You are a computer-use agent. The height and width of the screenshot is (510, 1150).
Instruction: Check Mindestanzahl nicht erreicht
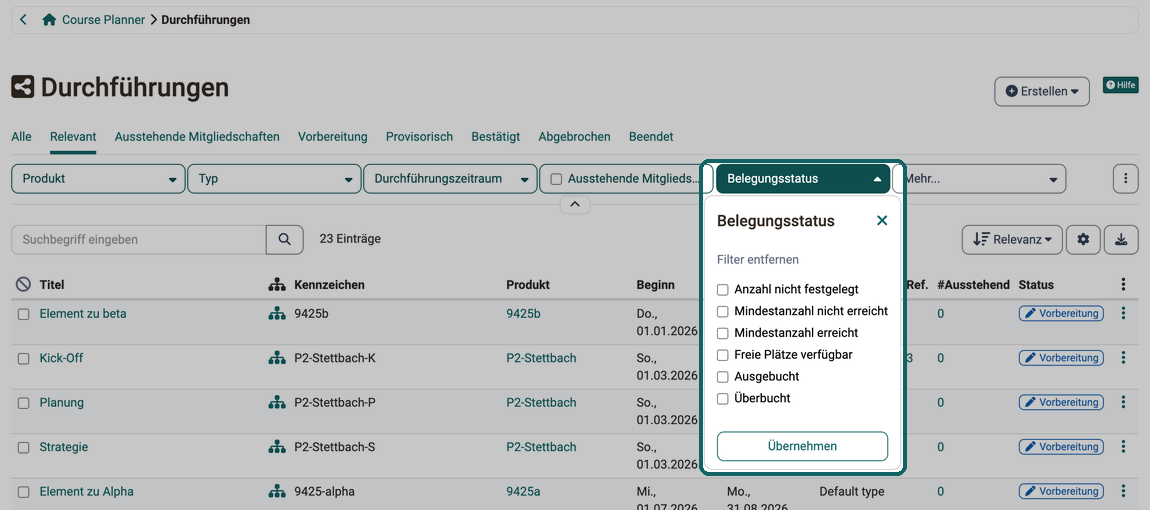click(722, 311)
